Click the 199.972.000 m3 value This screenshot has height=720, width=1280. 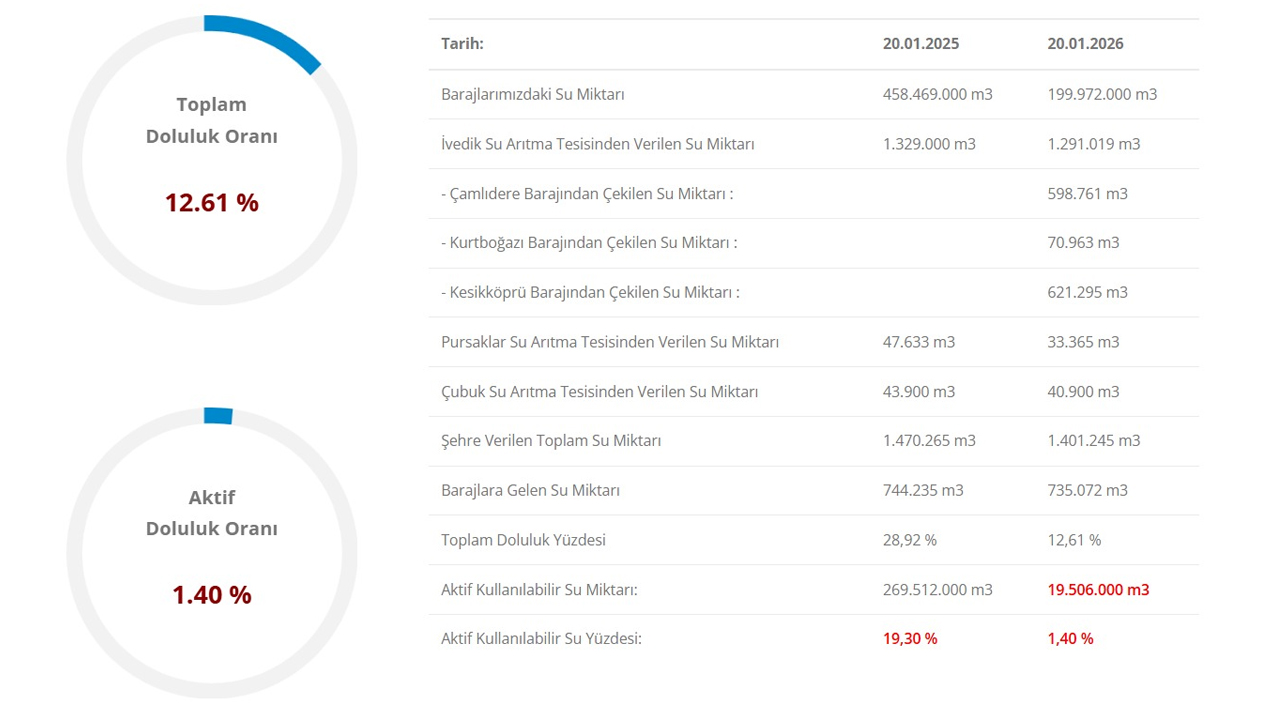[x=1102, y=94]
